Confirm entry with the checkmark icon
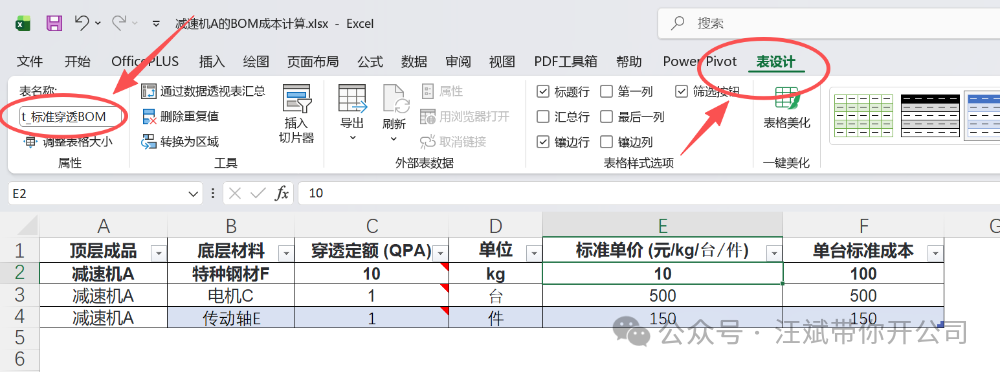 (x=258, y=193)
